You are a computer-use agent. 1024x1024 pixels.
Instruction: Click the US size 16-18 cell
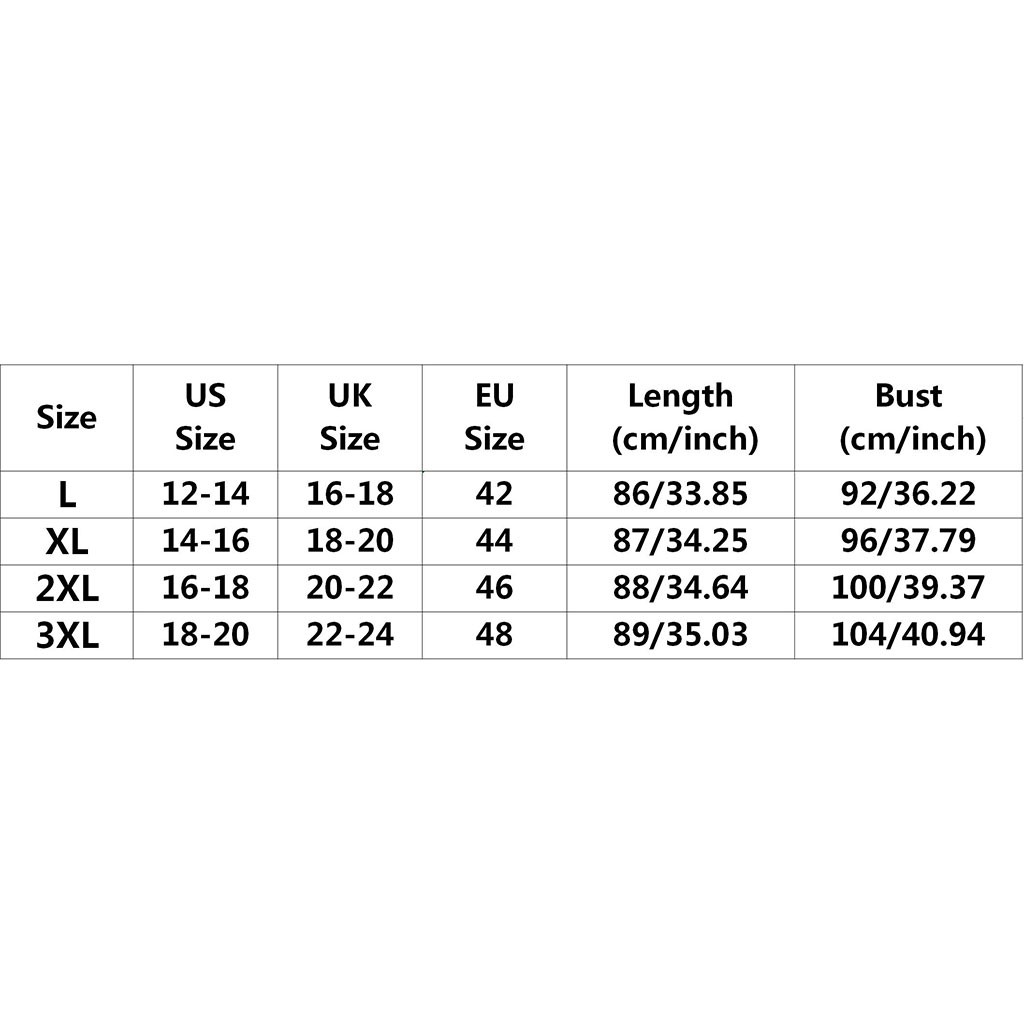coord(205,587)
